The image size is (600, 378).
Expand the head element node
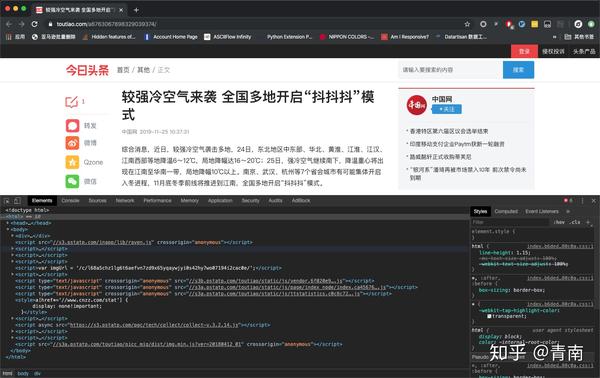[8, 223]
